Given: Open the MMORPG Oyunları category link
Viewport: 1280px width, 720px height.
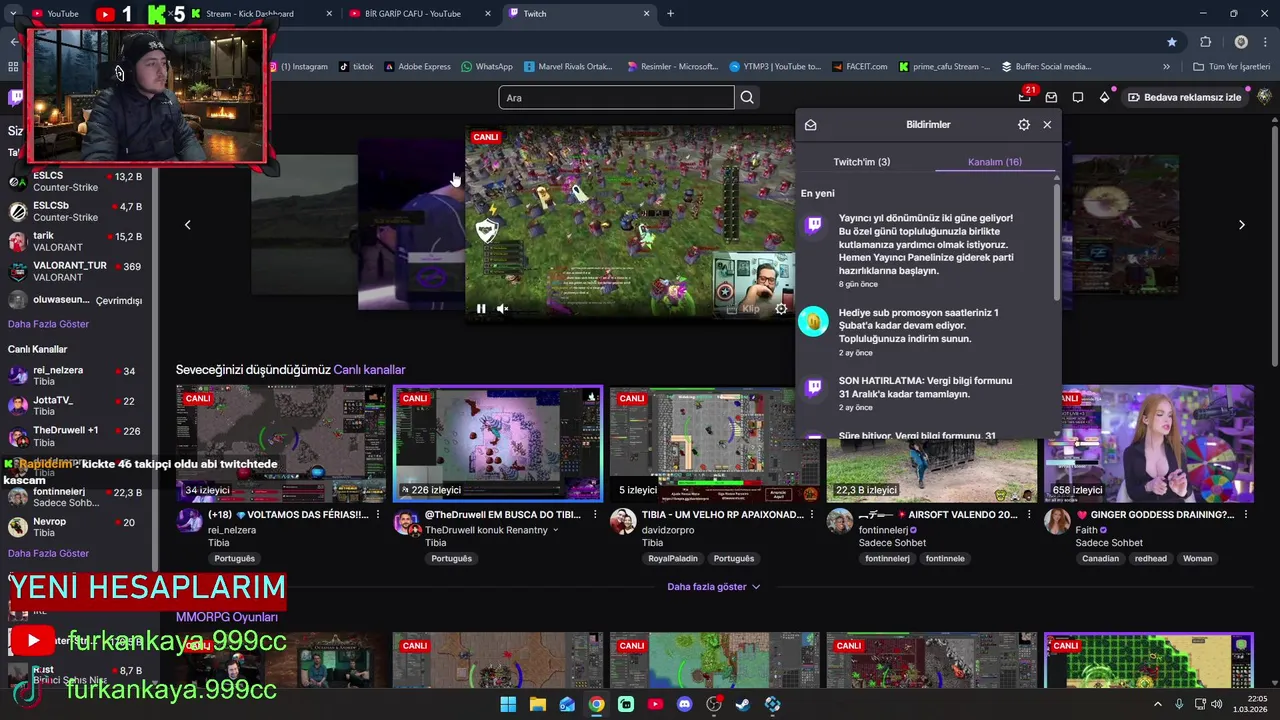Looking at the screenshot, I should click(227, 617).
